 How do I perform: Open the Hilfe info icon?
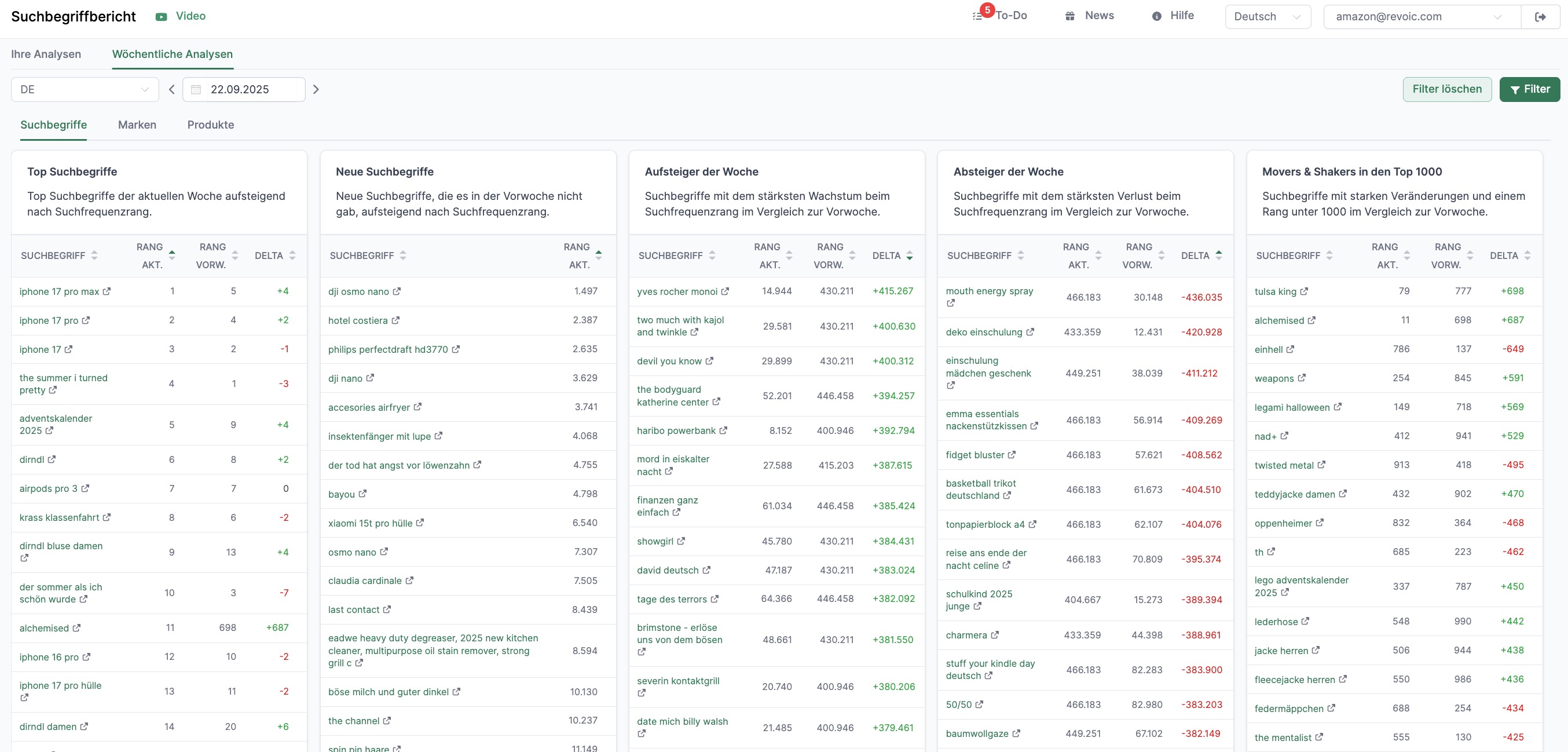click(x=1156, y=16)
